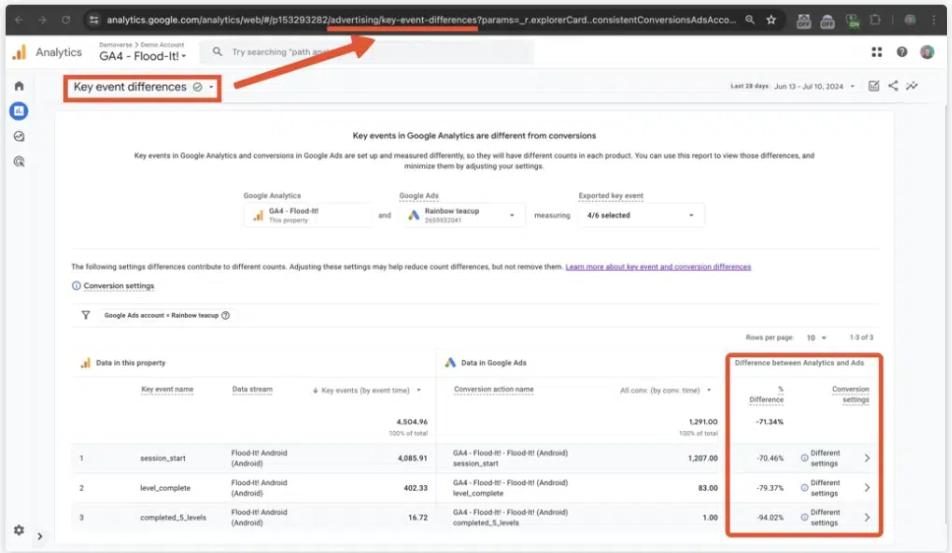The image size is (952, 553).
Task: Click the -94.02% difference value
Action: 770,518
